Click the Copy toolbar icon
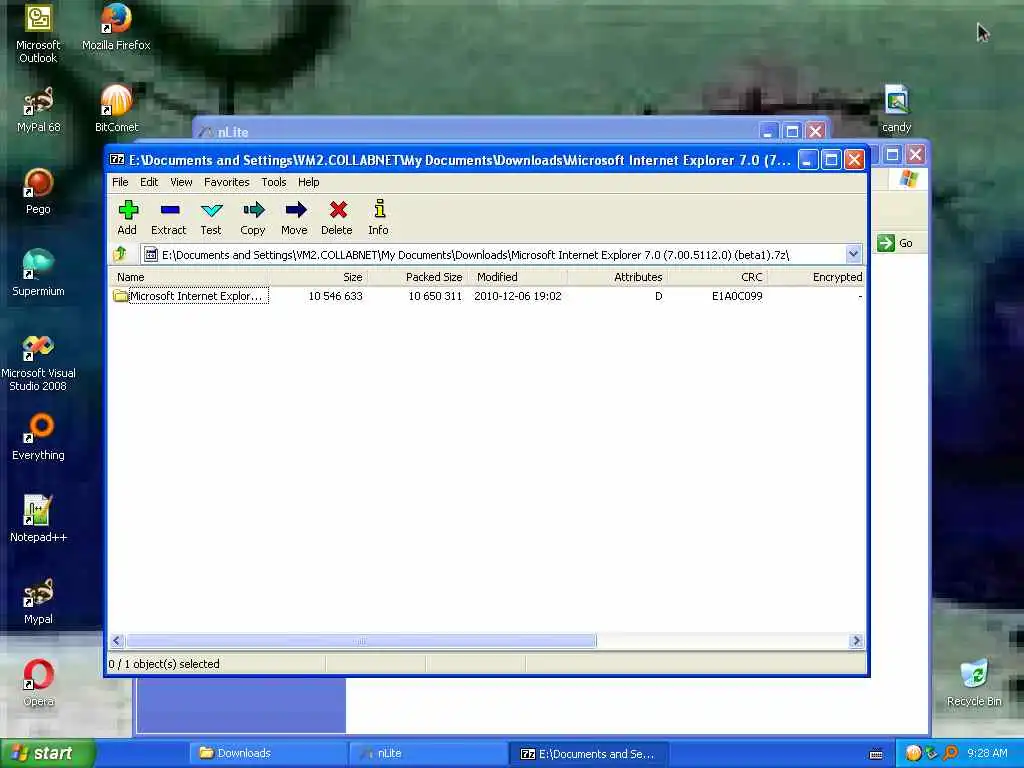The width and height of the screenshot is (1024, 768). (253, 217)
